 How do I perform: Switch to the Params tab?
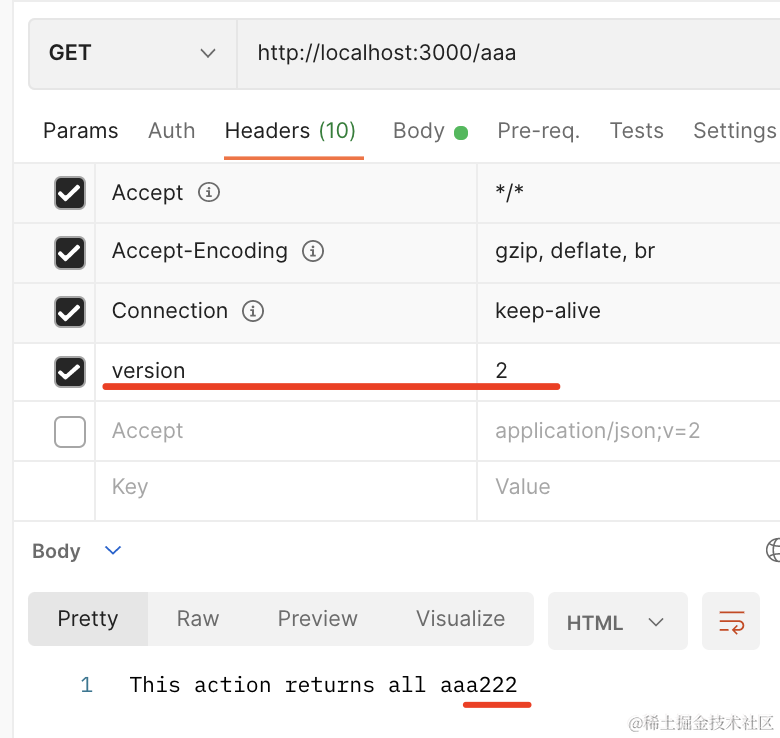pyautogui.click(x=81, y=131)
